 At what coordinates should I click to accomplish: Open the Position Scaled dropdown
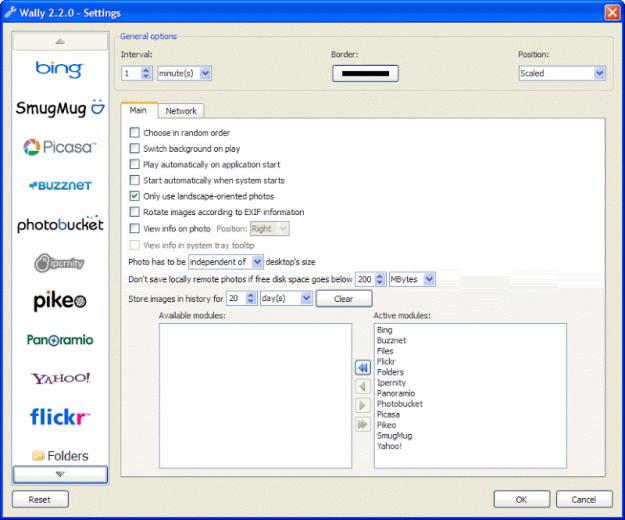click(x=562, y=73)
